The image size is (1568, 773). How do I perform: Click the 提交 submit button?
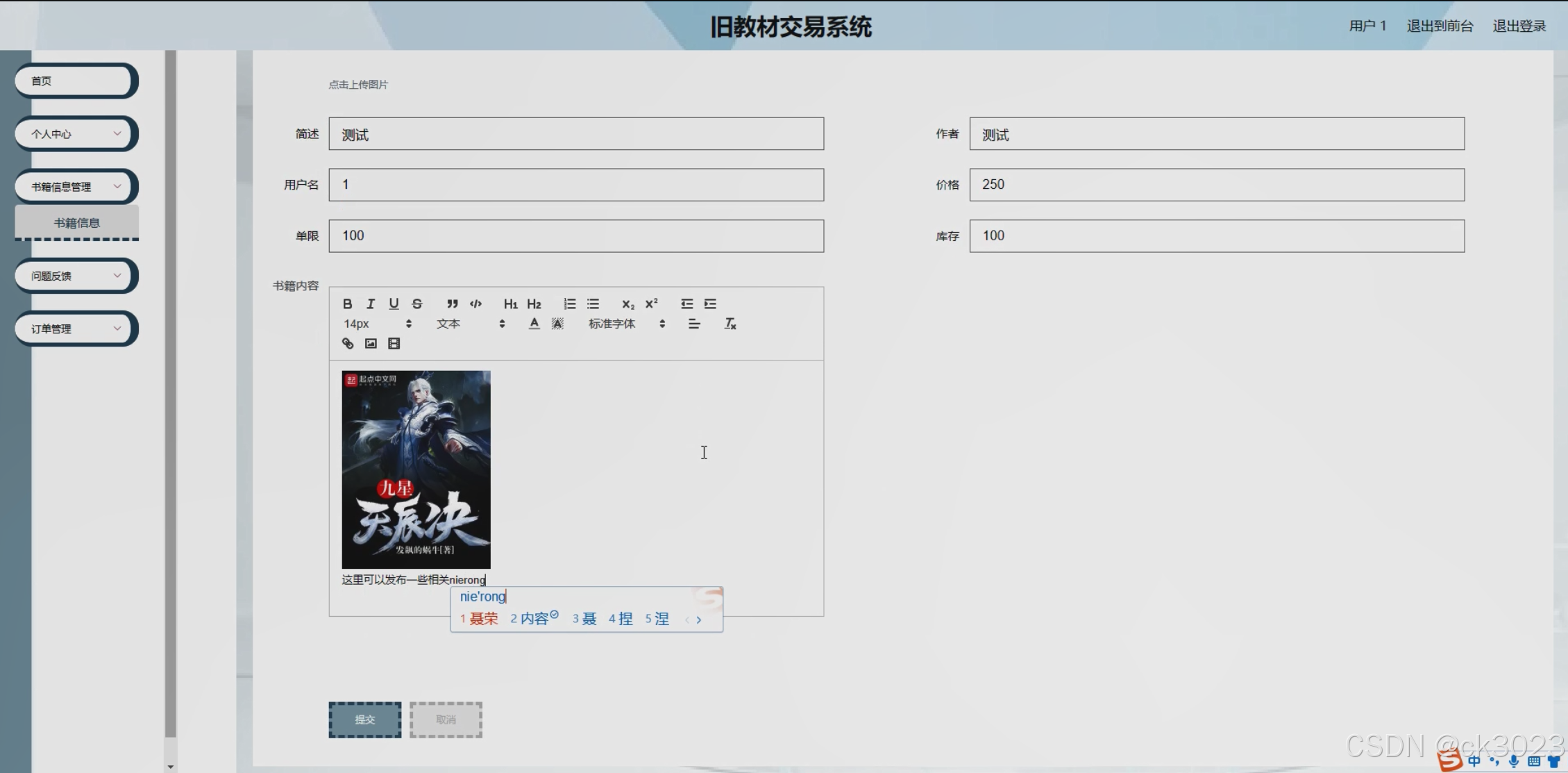click(x=364, y=720)
